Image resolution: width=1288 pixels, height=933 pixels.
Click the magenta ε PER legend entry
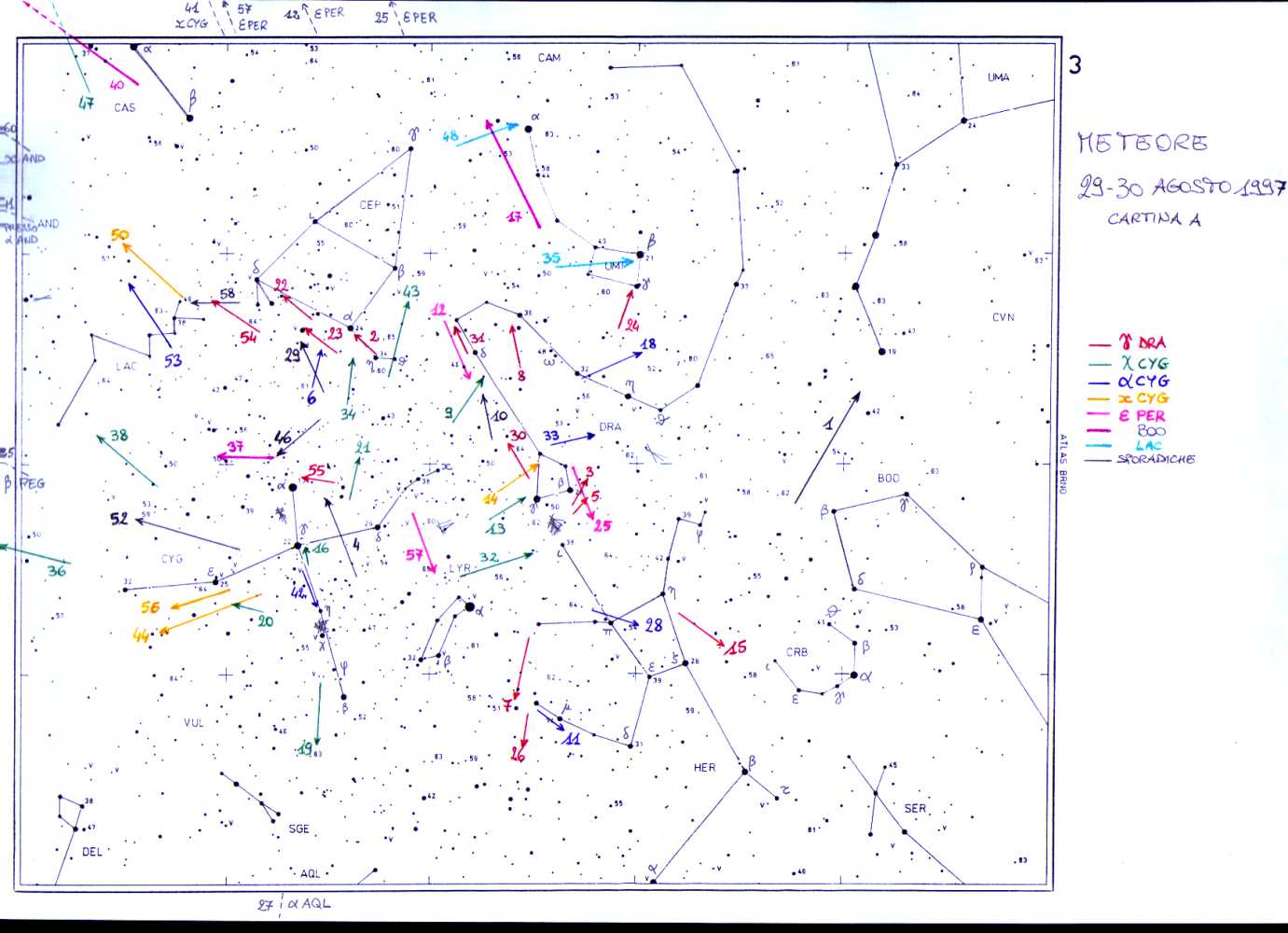coord(1142,415)
